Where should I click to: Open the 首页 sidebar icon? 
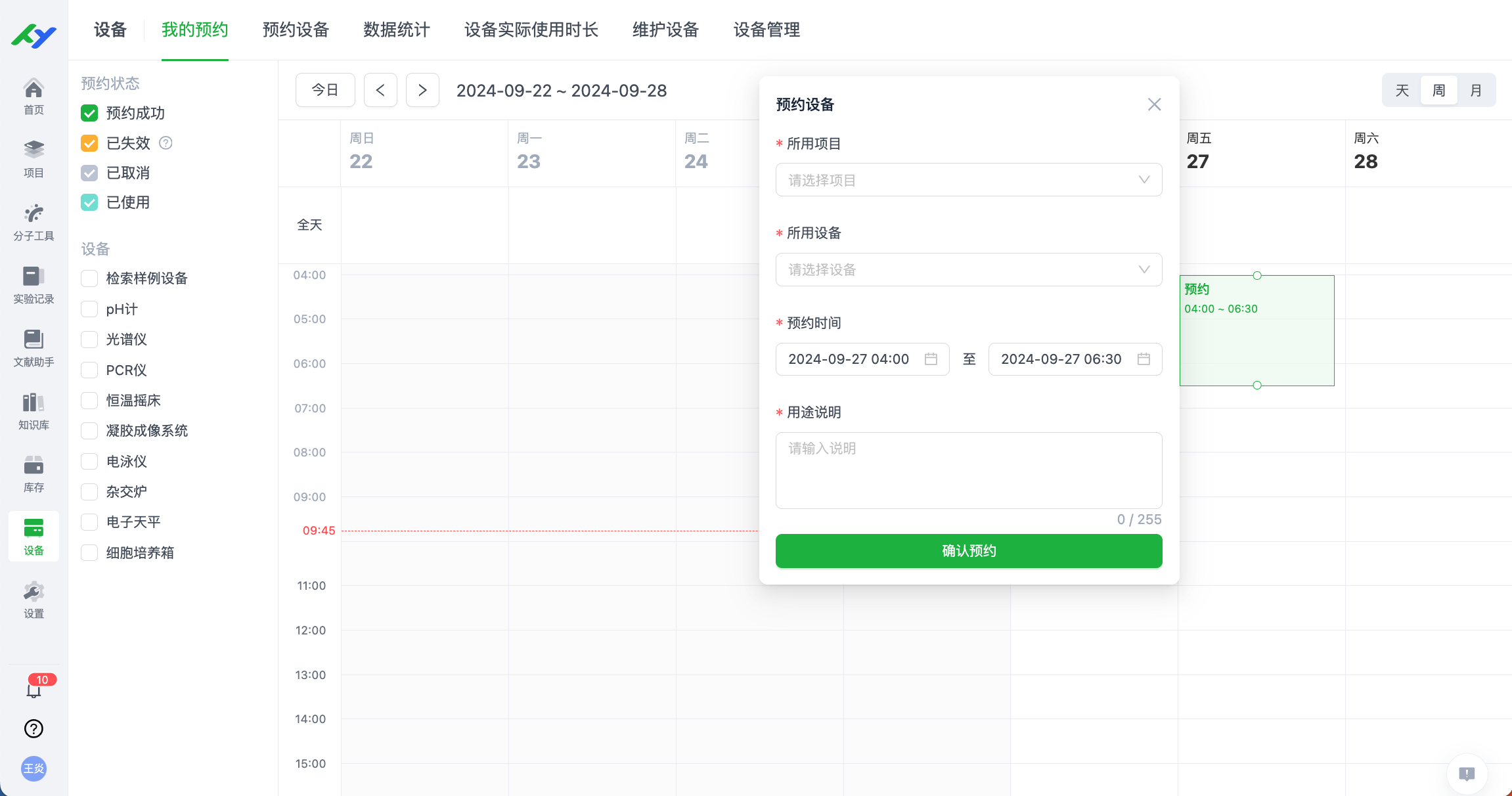[x=33, y=95]
